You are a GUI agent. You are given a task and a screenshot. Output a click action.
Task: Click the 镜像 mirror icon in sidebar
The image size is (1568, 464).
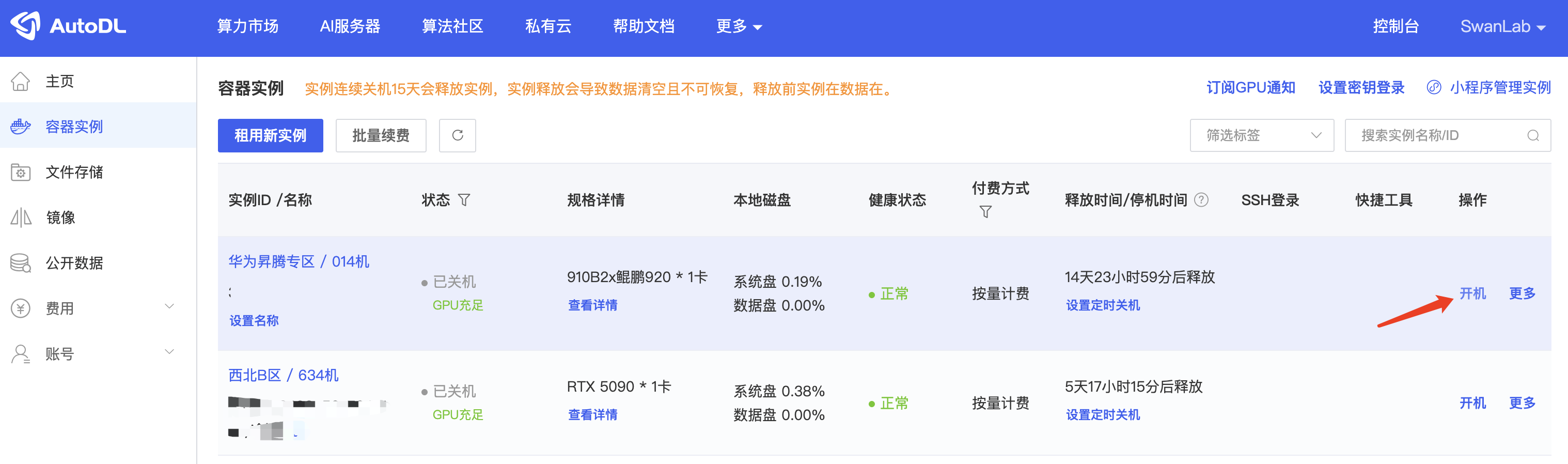(21, 218)
